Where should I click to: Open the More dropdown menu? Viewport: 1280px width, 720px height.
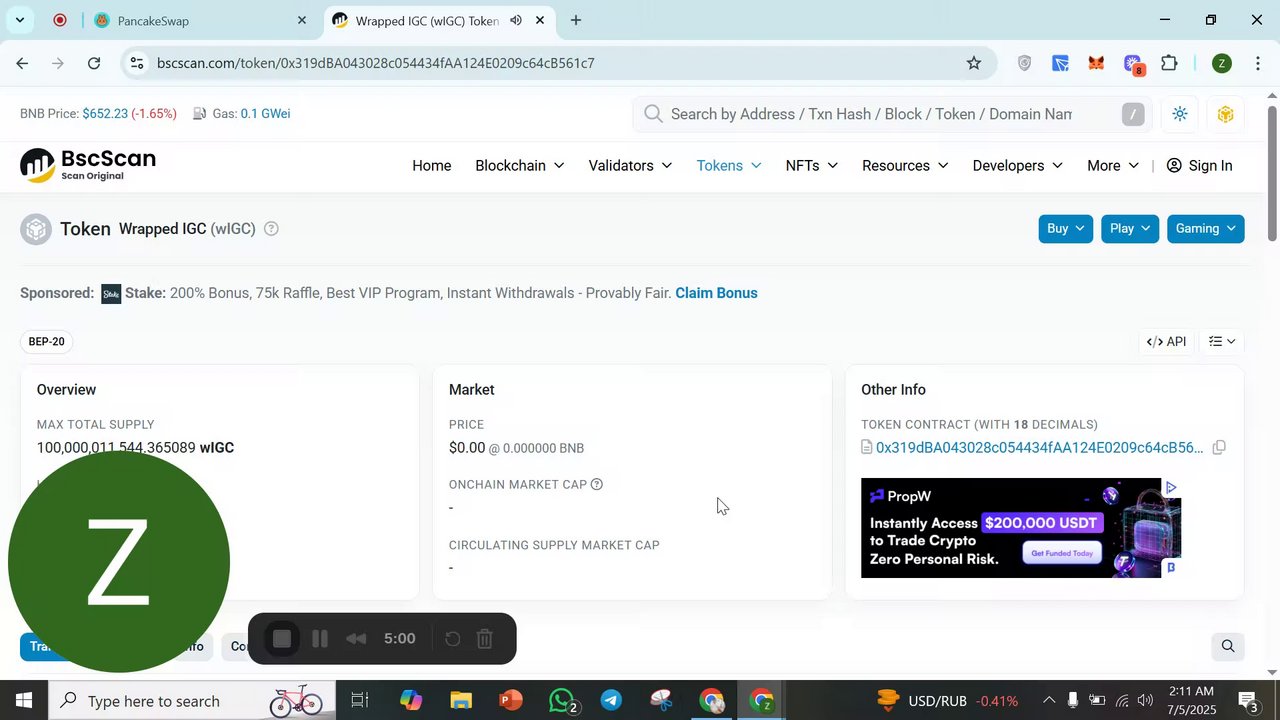[x=1113, y=166]
